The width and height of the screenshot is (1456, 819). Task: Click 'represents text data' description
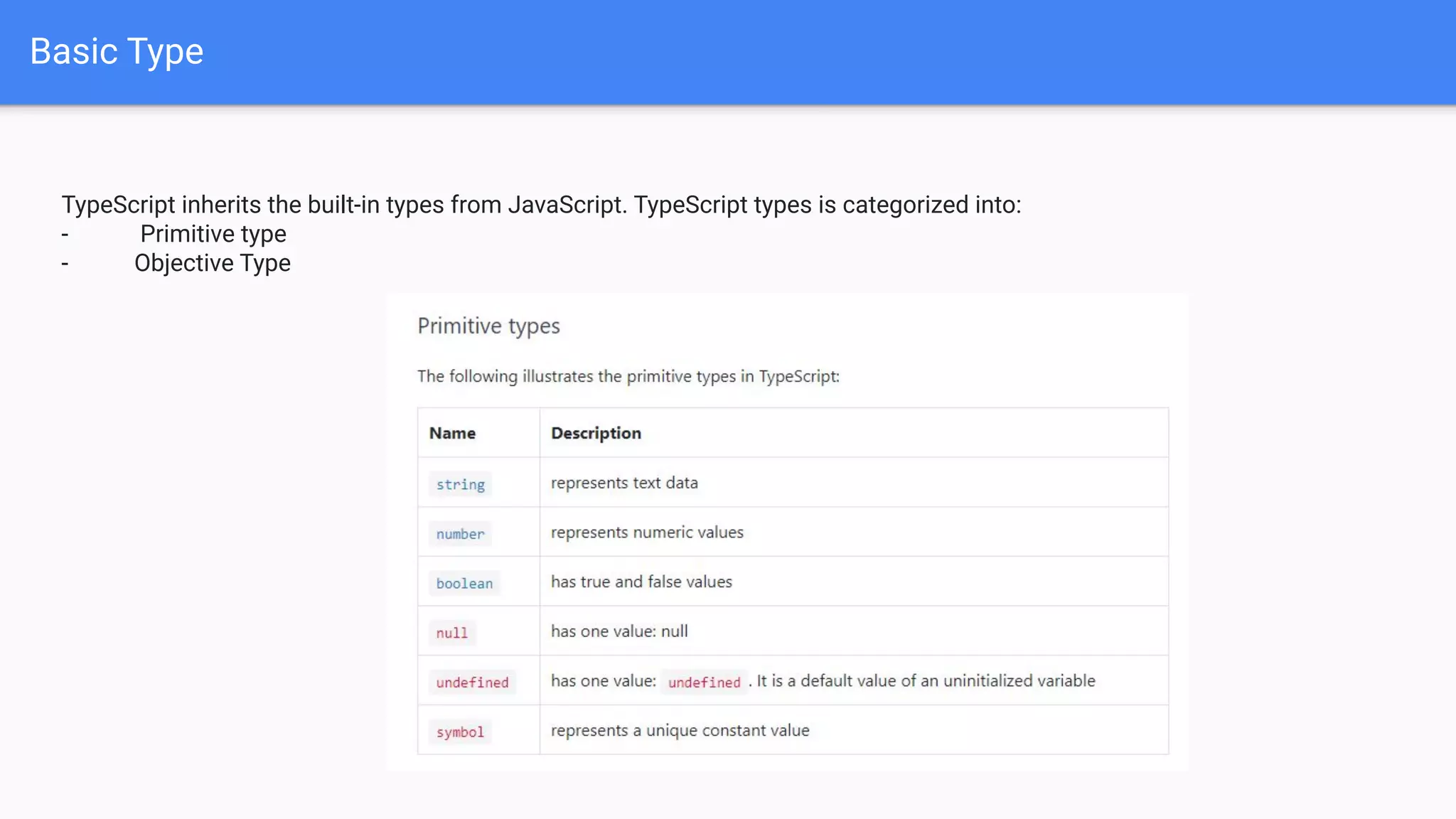coord(624,483)
